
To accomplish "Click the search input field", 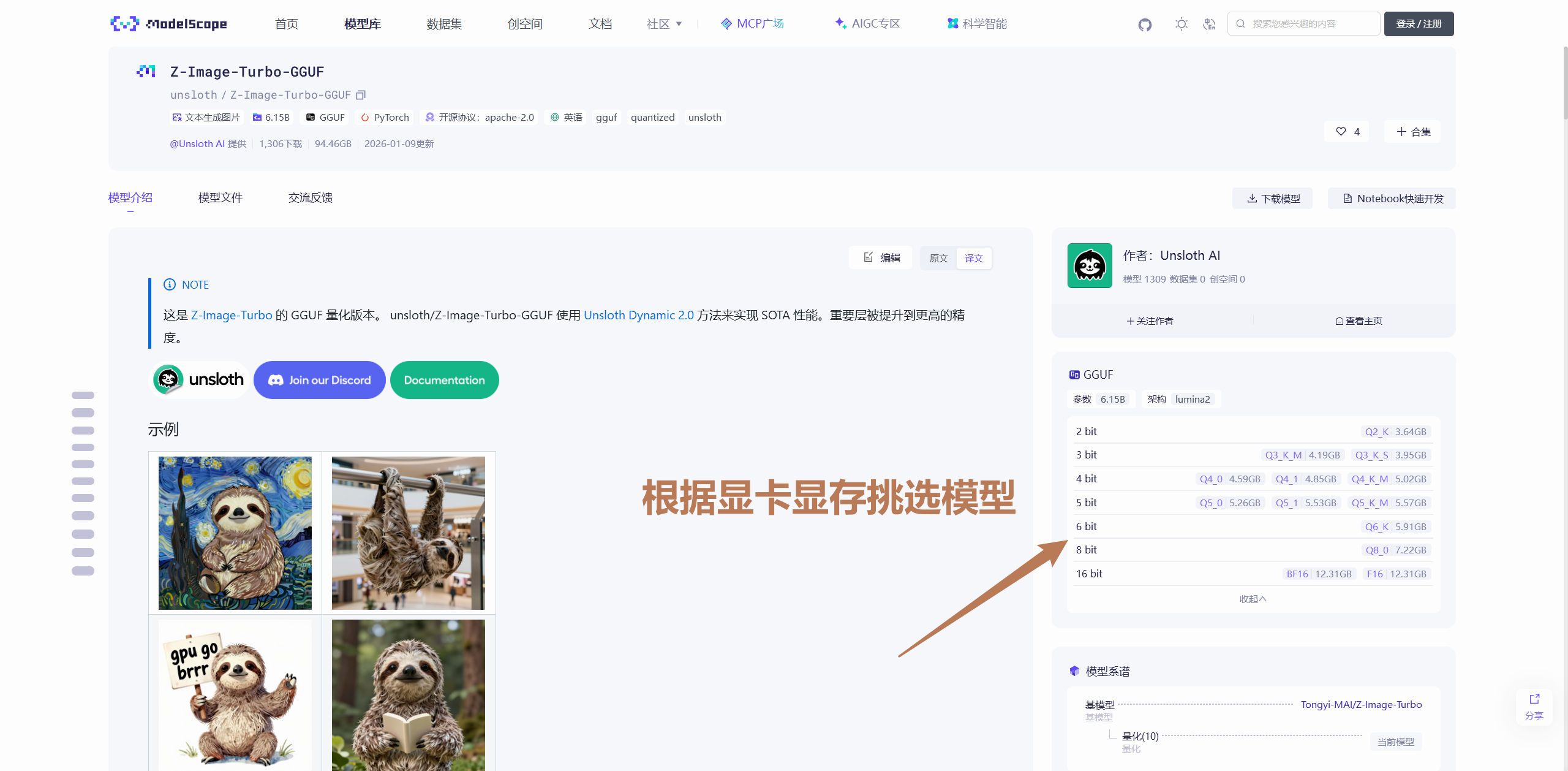I will [x=1303, y=24].
